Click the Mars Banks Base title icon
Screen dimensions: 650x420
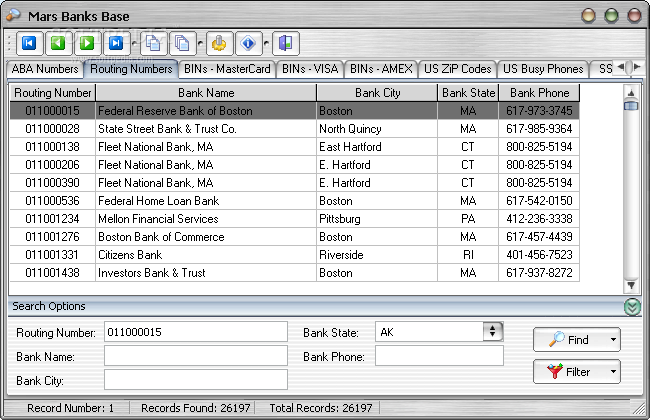[x=13, y=15]
